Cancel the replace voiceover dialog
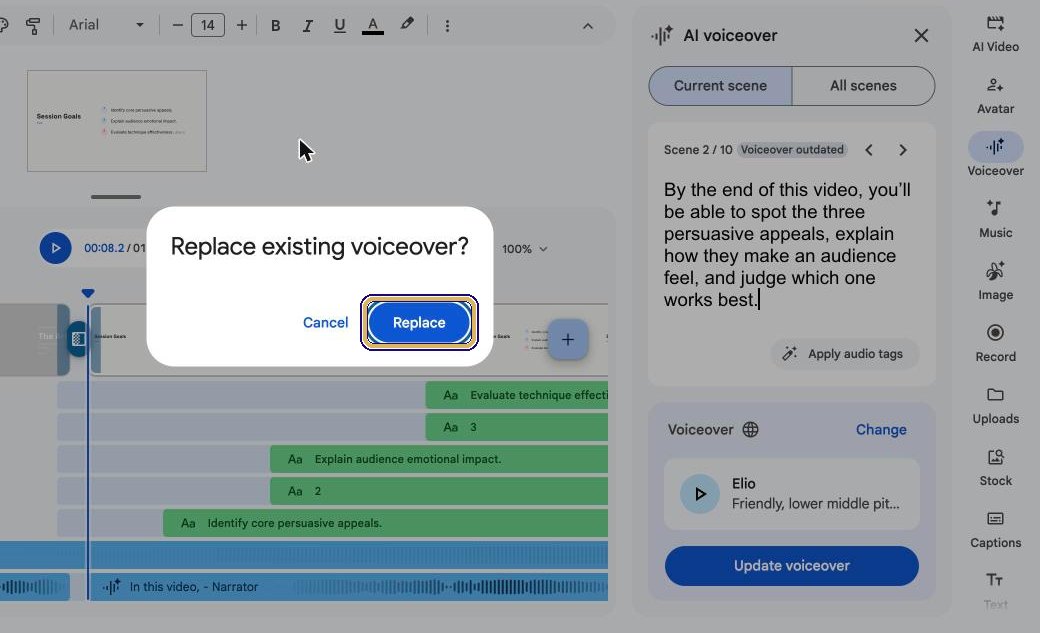This screenshot has width=1040, height=633. [x=325, y=322]
